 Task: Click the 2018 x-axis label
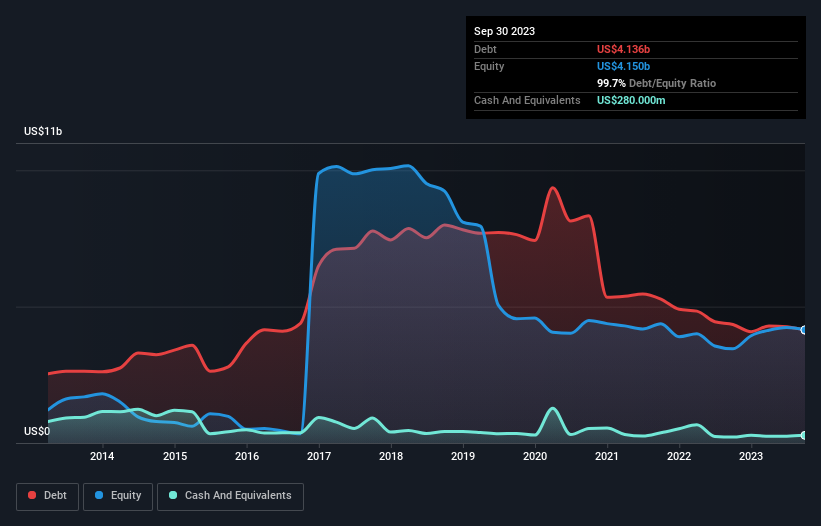click(391, 456)
